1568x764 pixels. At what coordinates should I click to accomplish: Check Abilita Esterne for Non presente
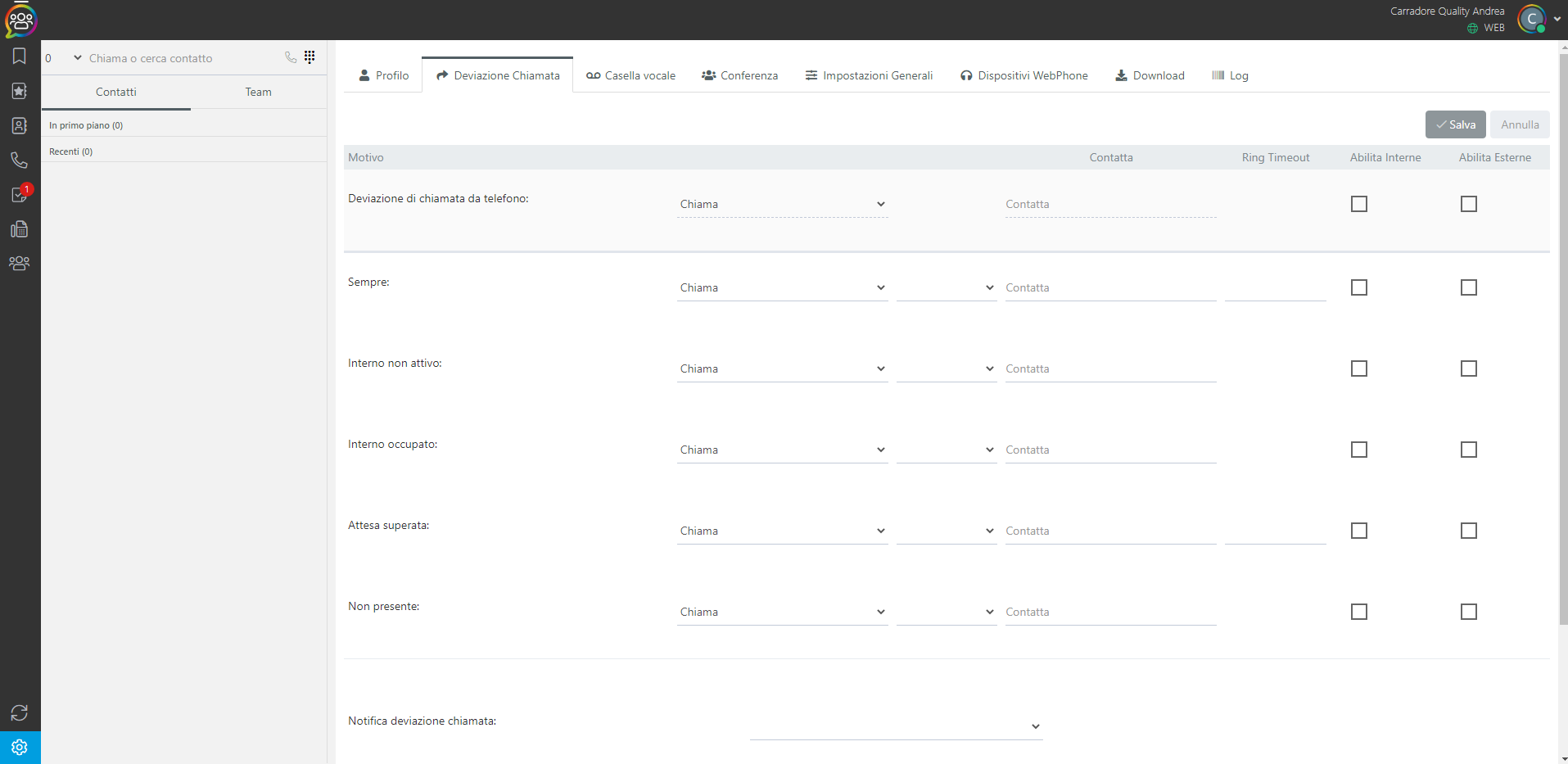1469,612
